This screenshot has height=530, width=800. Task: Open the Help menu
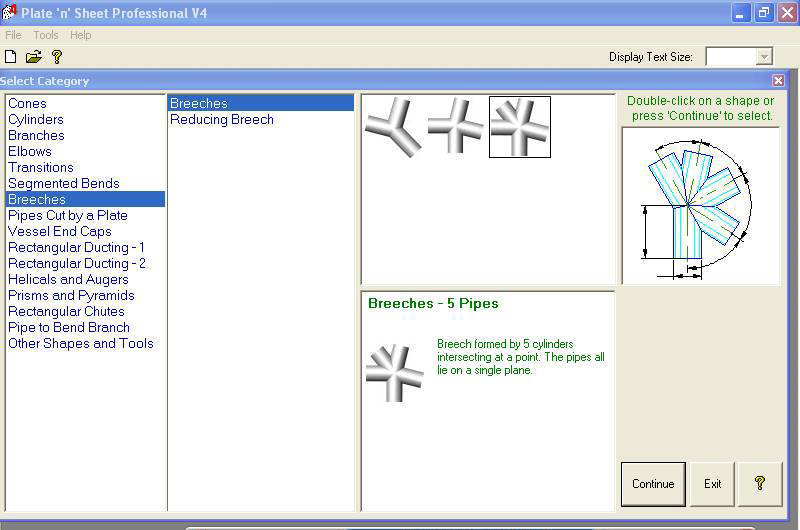(x=81, y=35)
